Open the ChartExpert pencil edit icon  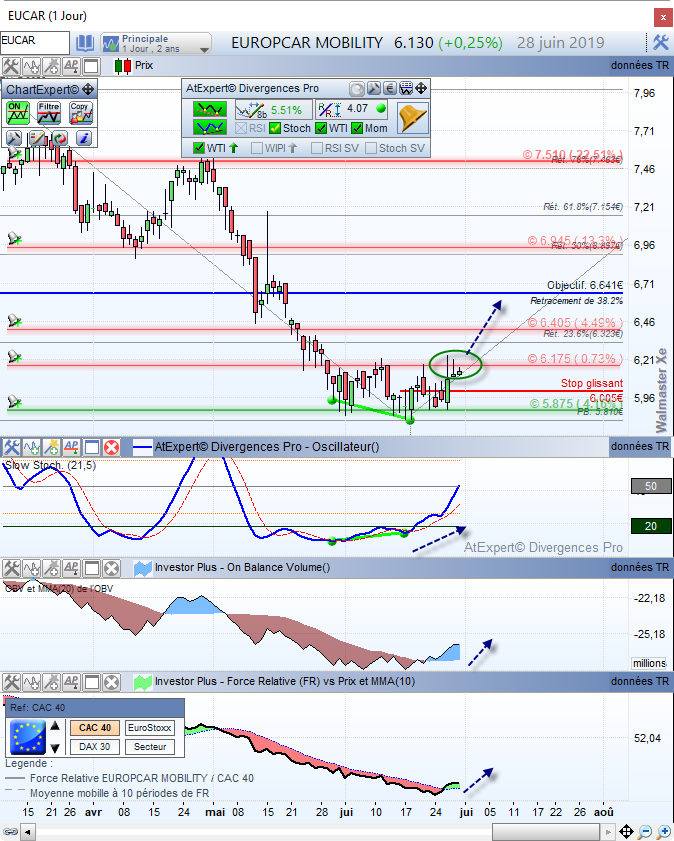click(x=37, y=138)
